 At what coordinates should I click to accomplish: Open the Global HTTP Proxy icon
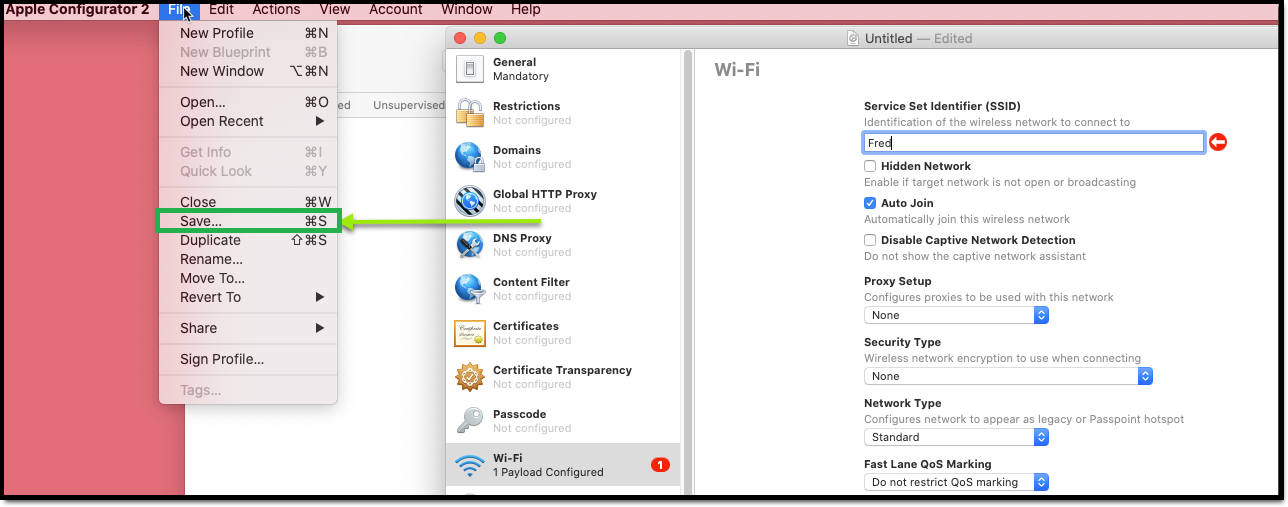click(470, 201)
